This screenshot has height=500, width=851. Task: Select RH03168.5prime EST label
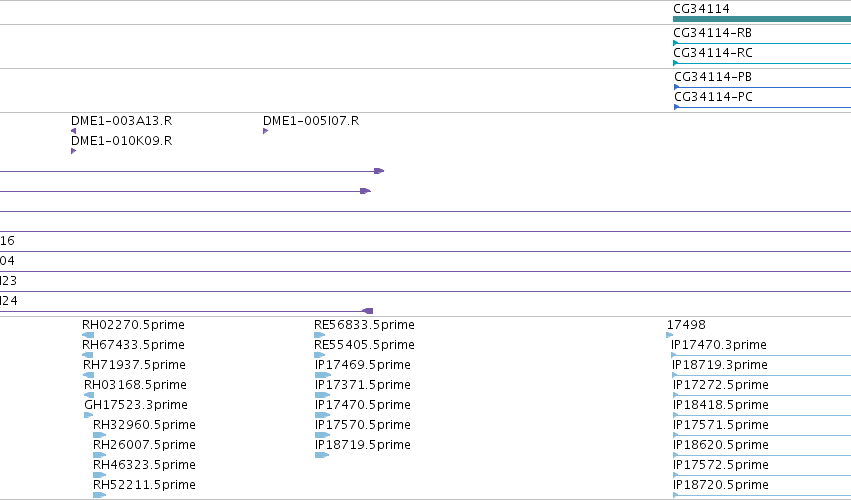click(x=135, y=385)
